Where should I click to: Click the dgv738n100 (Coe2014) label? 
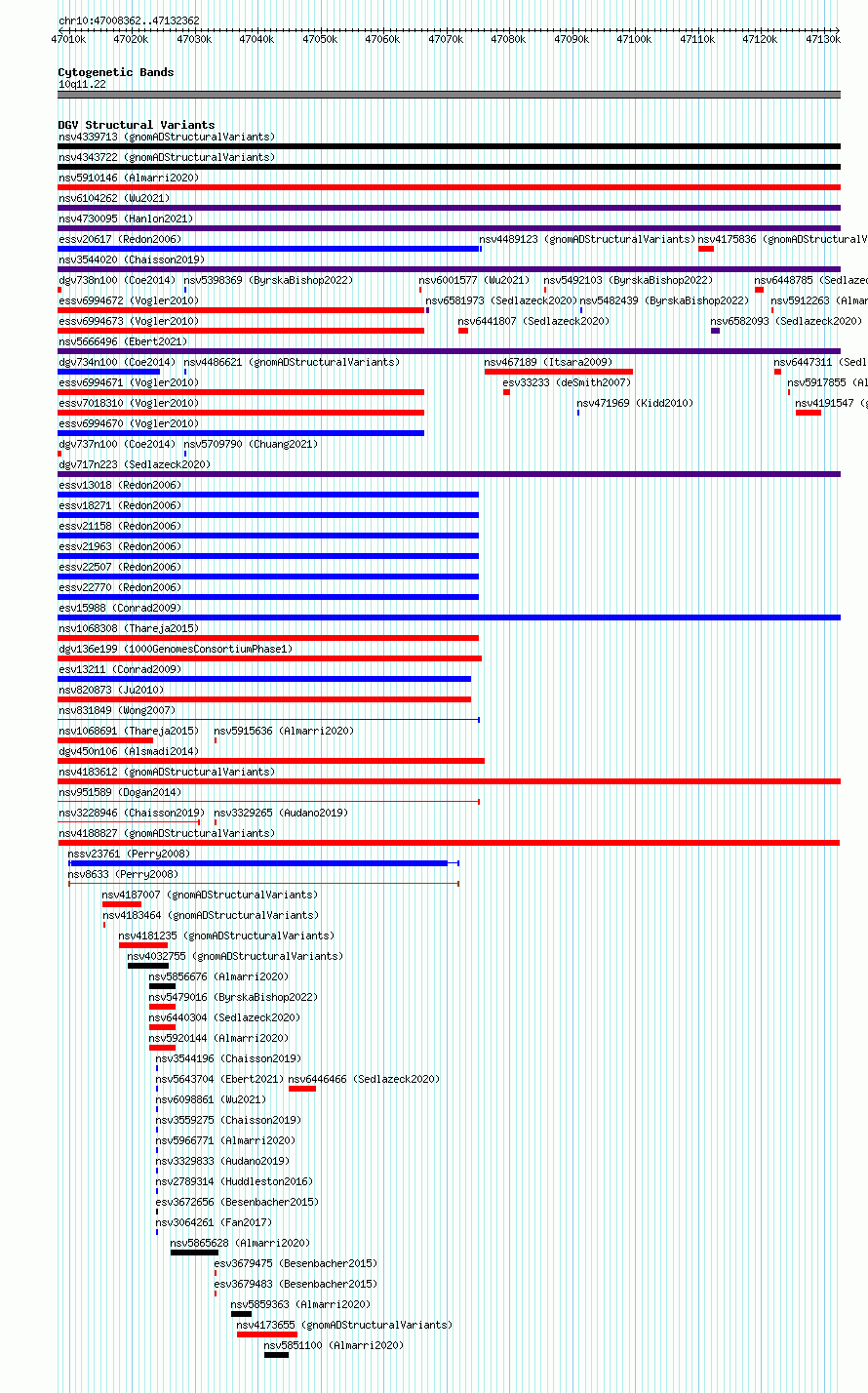117,280
